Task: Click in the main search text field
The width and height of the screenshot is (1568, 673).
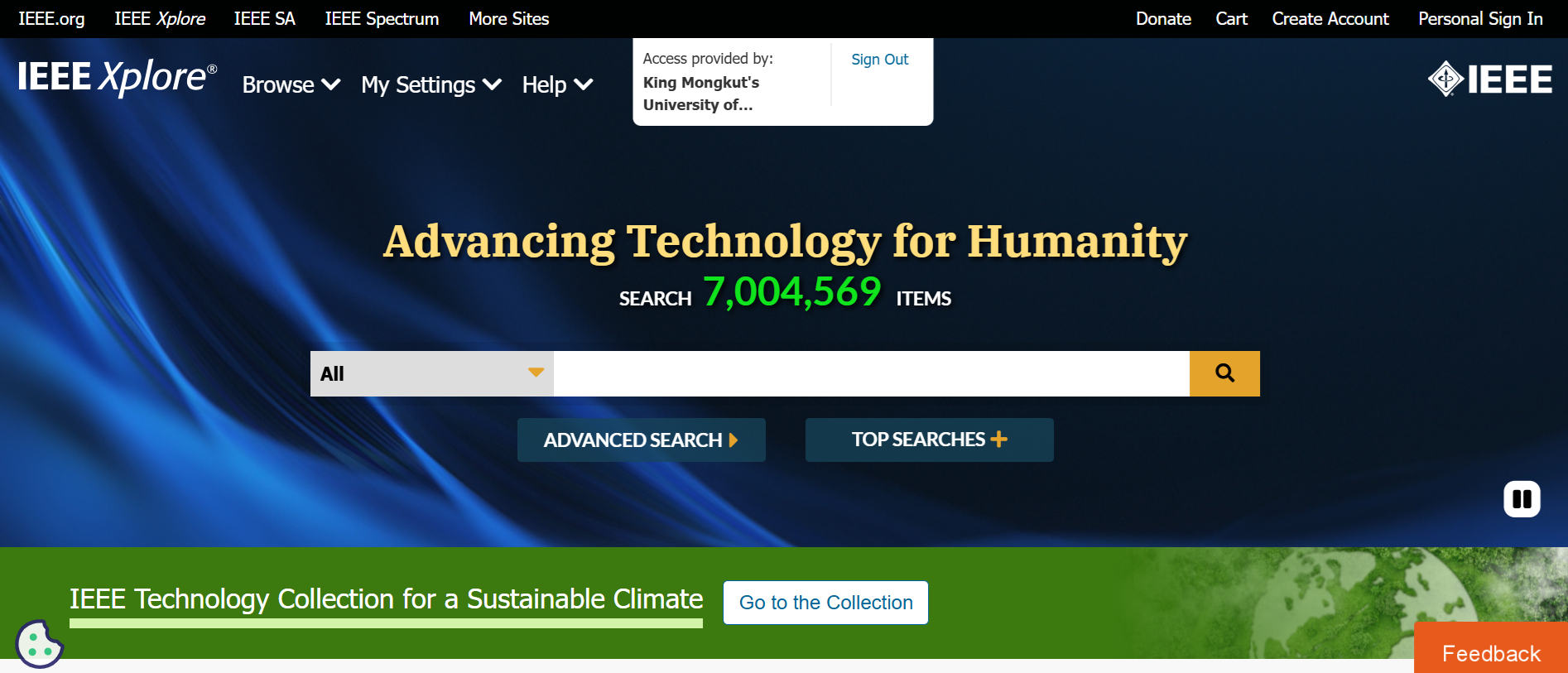Action: tap(871, 373)
